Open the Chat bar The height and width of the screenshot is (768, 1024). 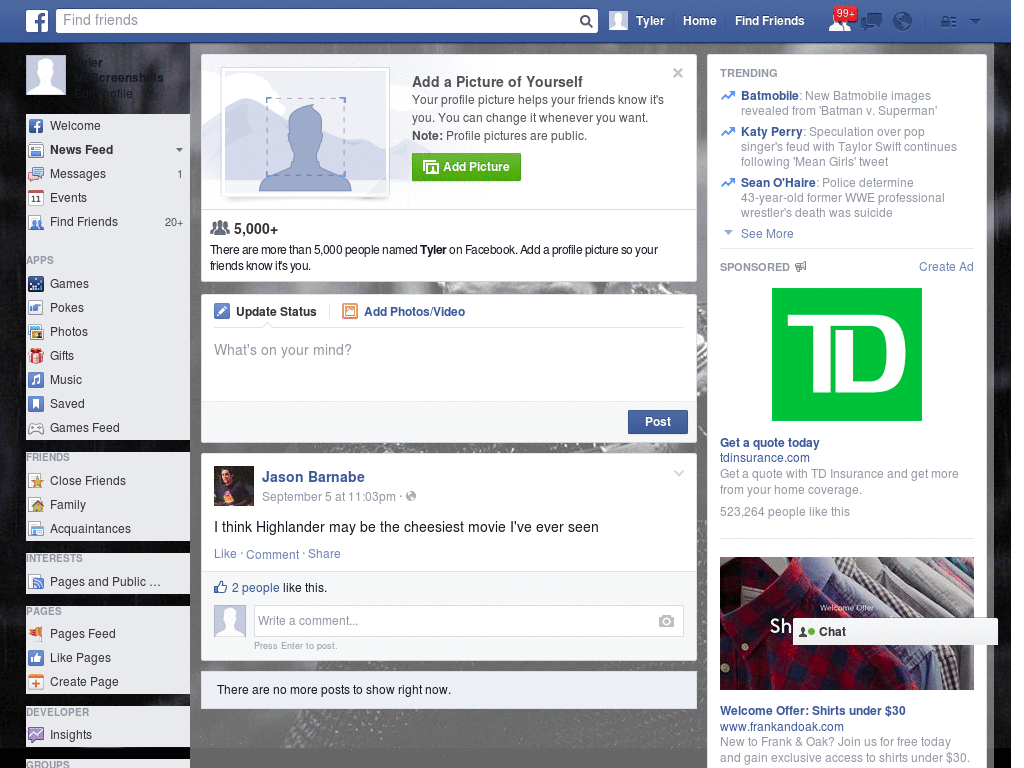895,632
